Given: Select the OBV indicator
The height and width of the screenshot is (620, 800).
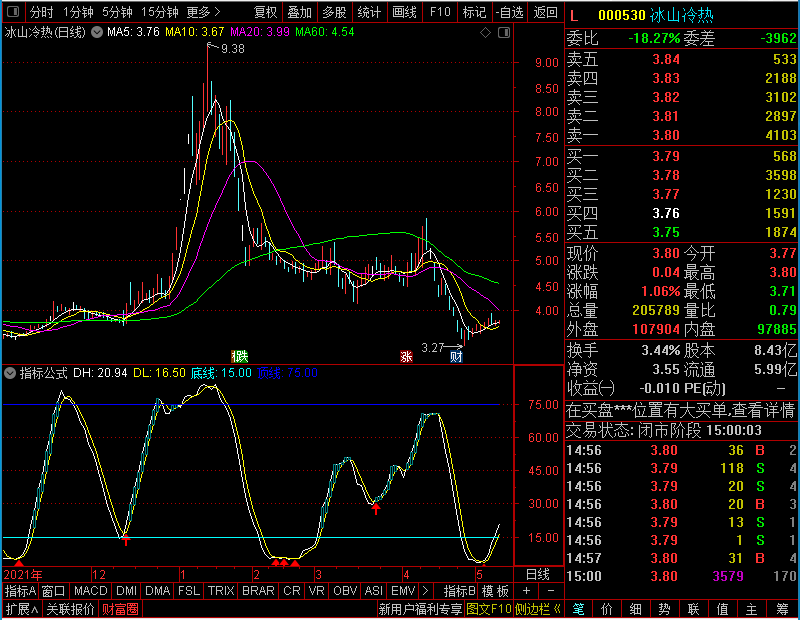Looking at the screenshot, I should coord(345,591).
